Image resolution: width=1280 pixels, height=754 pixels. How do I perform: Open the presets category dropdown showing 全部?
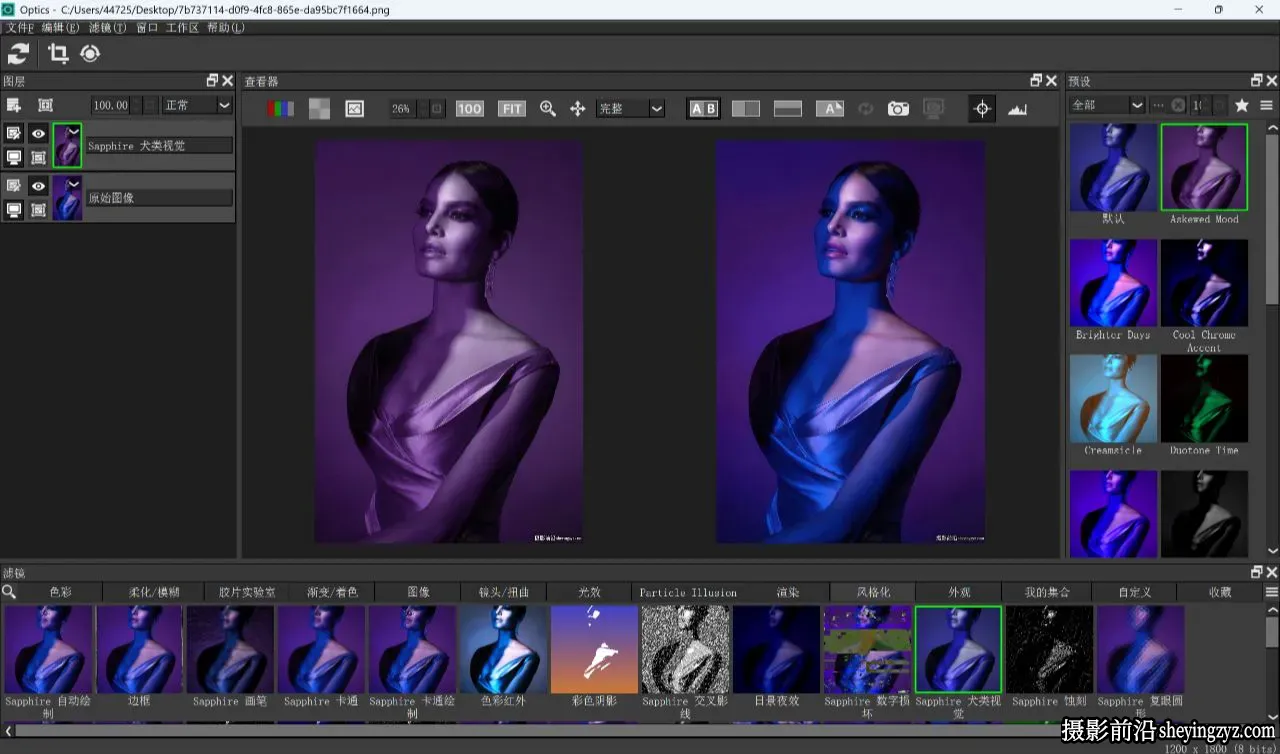pyautogui.click(x=1107, y=105)
